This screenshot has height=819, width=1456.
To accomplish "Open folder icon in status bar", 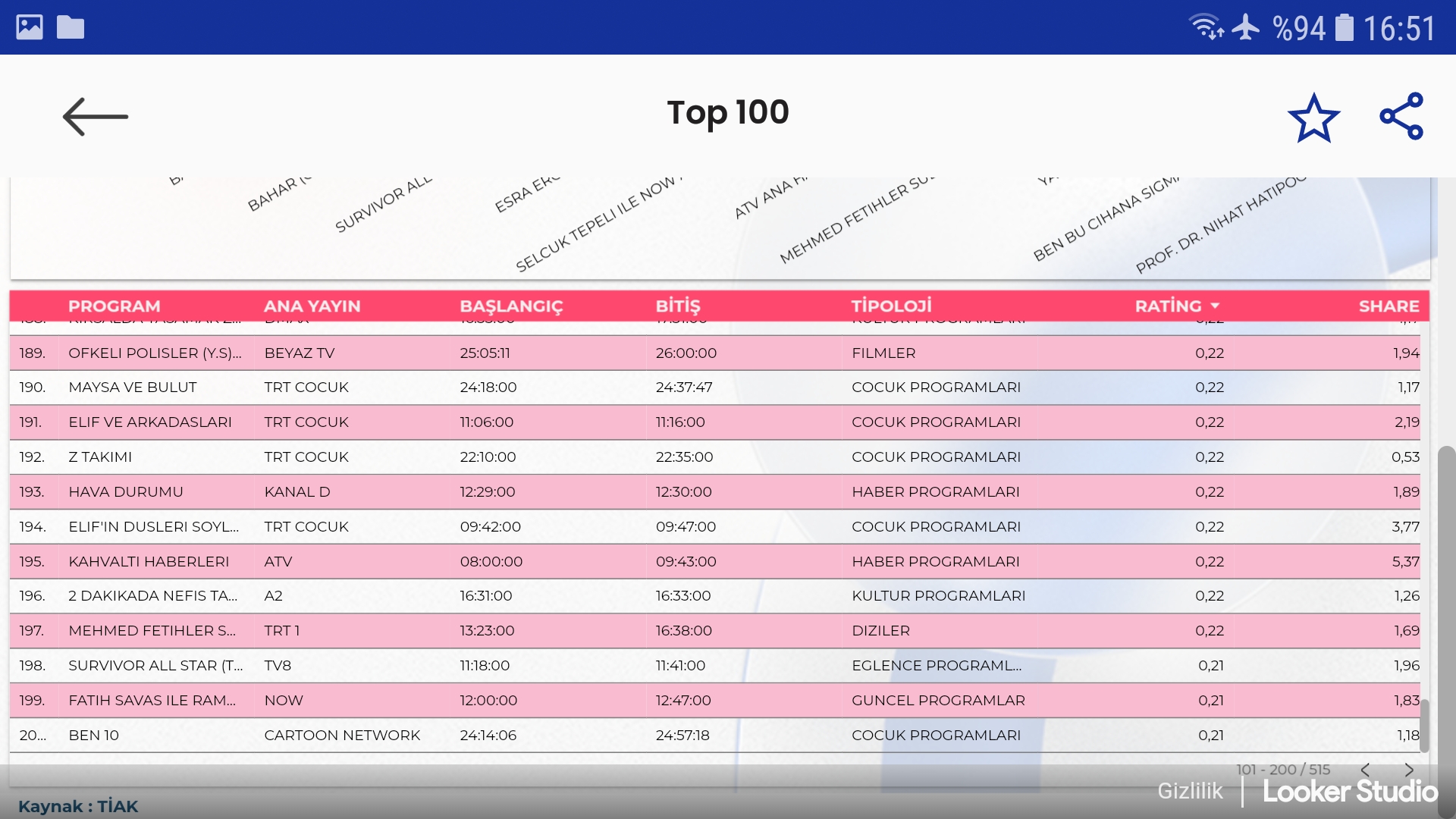I will coord(71,27).
